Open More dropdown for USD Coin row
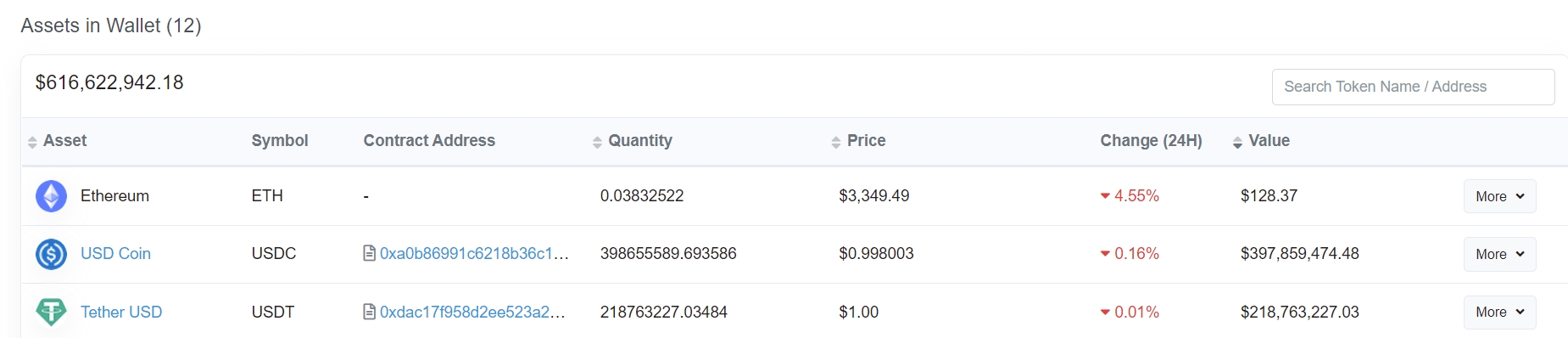 click(1499, 254)
